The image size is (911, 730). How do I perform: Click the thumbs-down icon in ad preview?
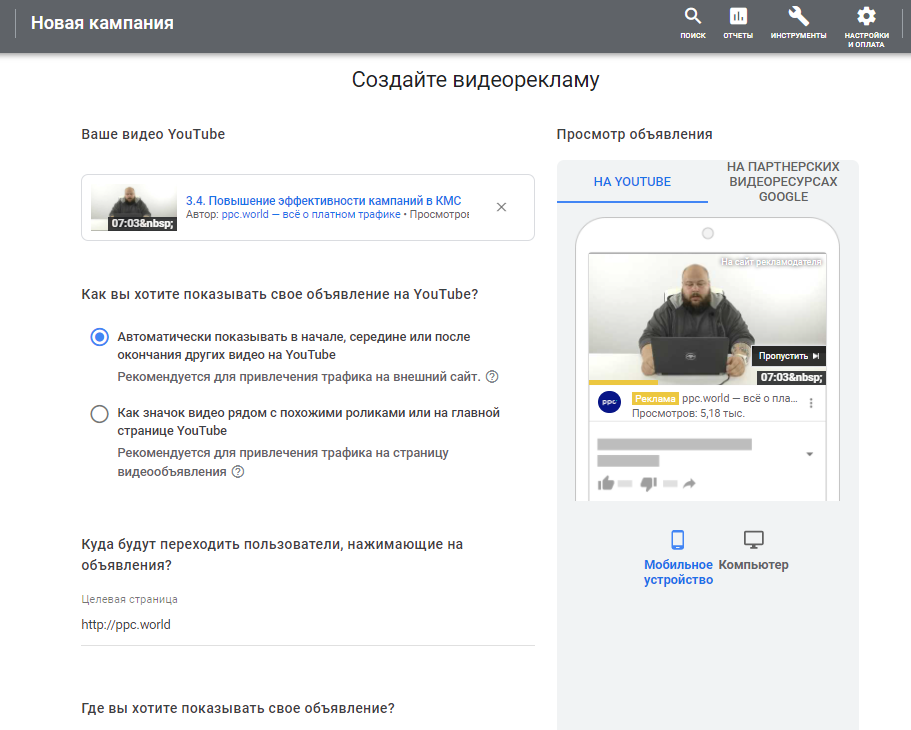648,483
